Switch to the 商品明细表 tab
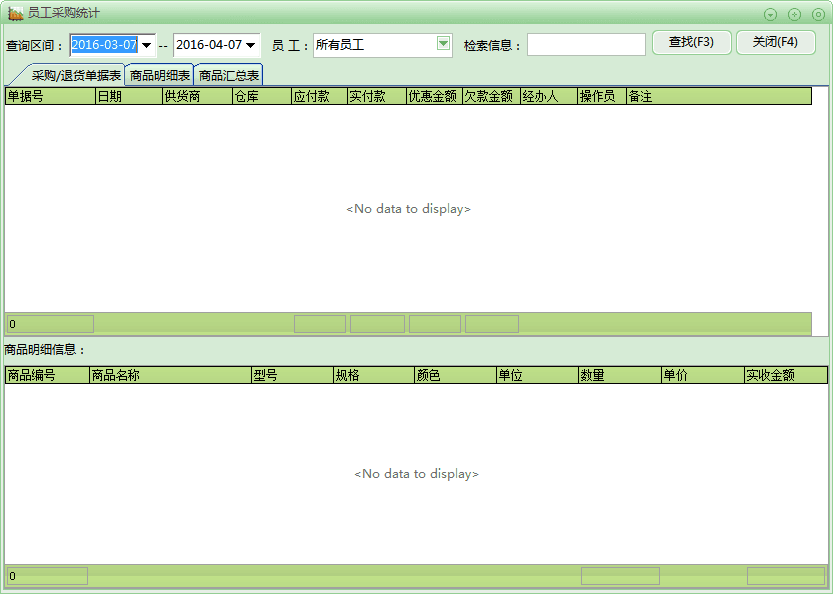Viewport: 833px width, 594px height. coord(159,75)
